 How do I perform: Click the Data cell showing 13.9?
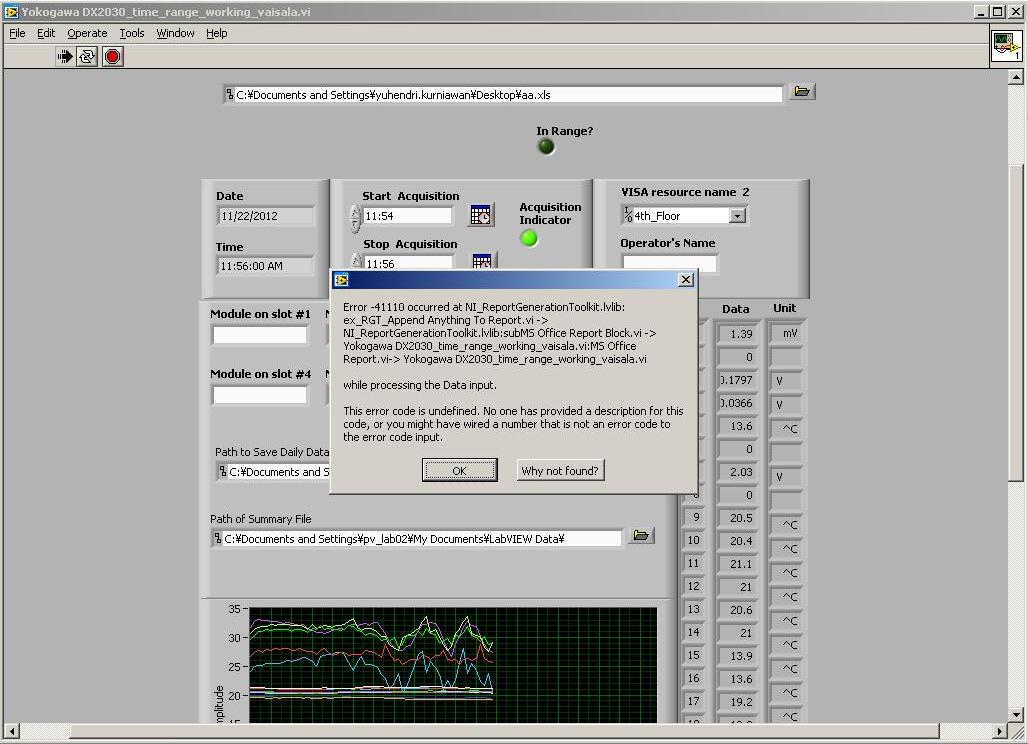coord(738,656)
